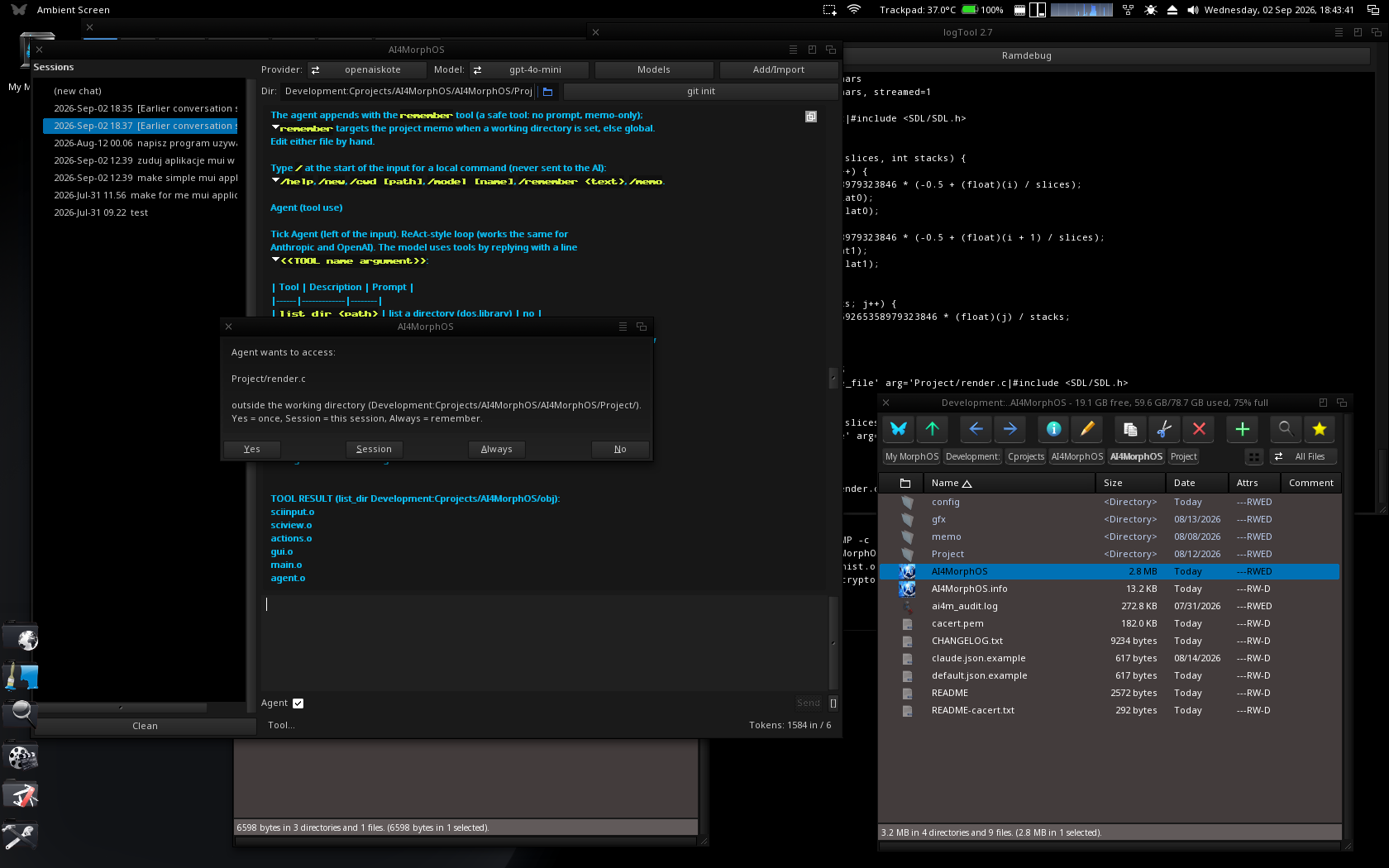
Task: Click Session in the access dialog
Action: pyautogui.click(x=374, y=449)
